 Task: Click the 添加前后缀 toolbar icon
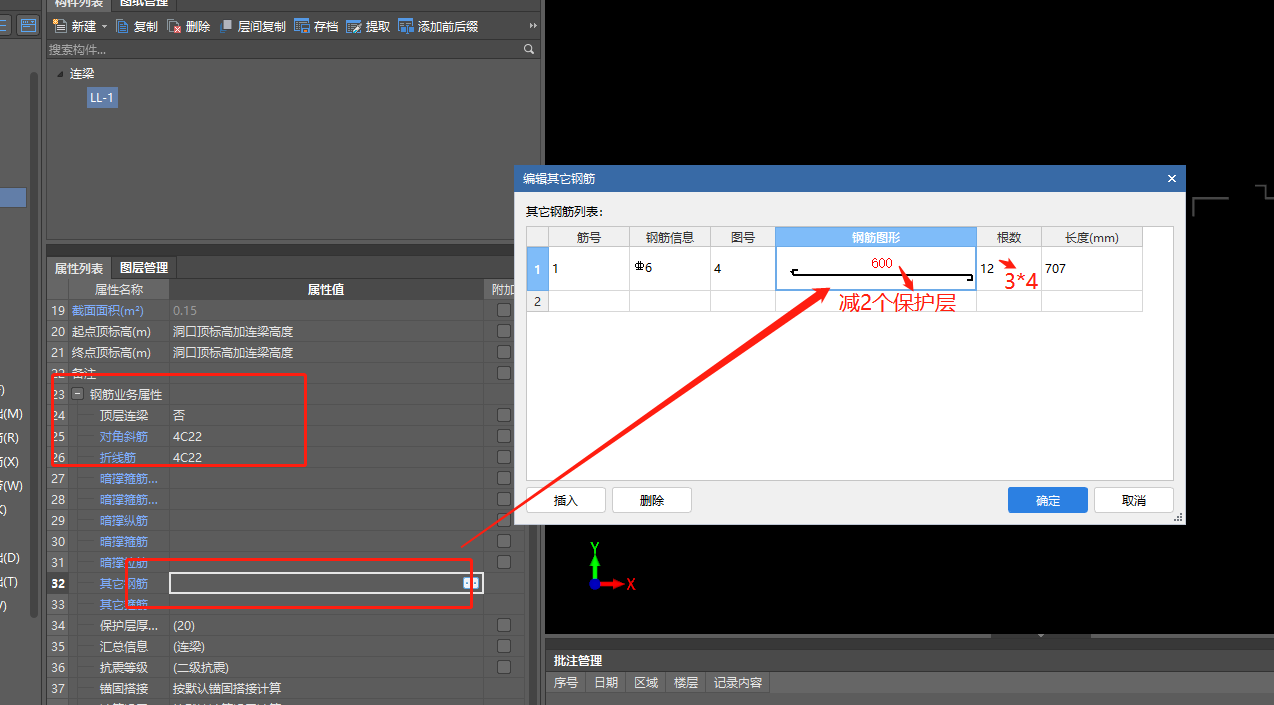point(405,27)
